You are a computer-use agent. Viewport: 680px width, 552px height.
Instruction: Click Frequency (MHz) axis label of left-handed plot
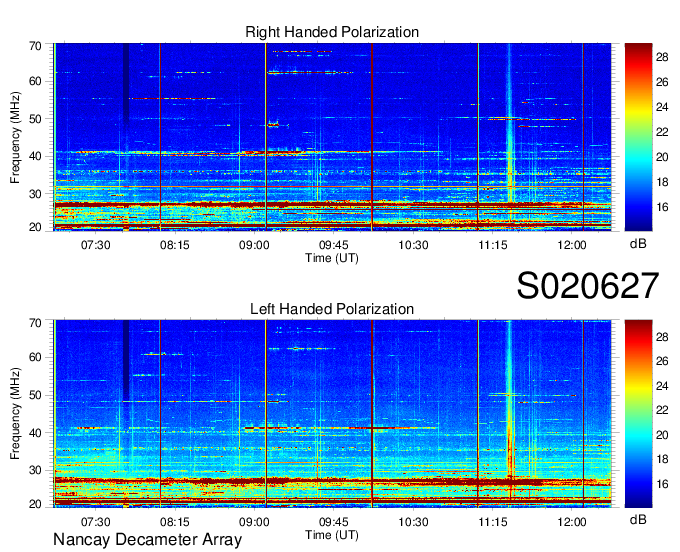15,414
